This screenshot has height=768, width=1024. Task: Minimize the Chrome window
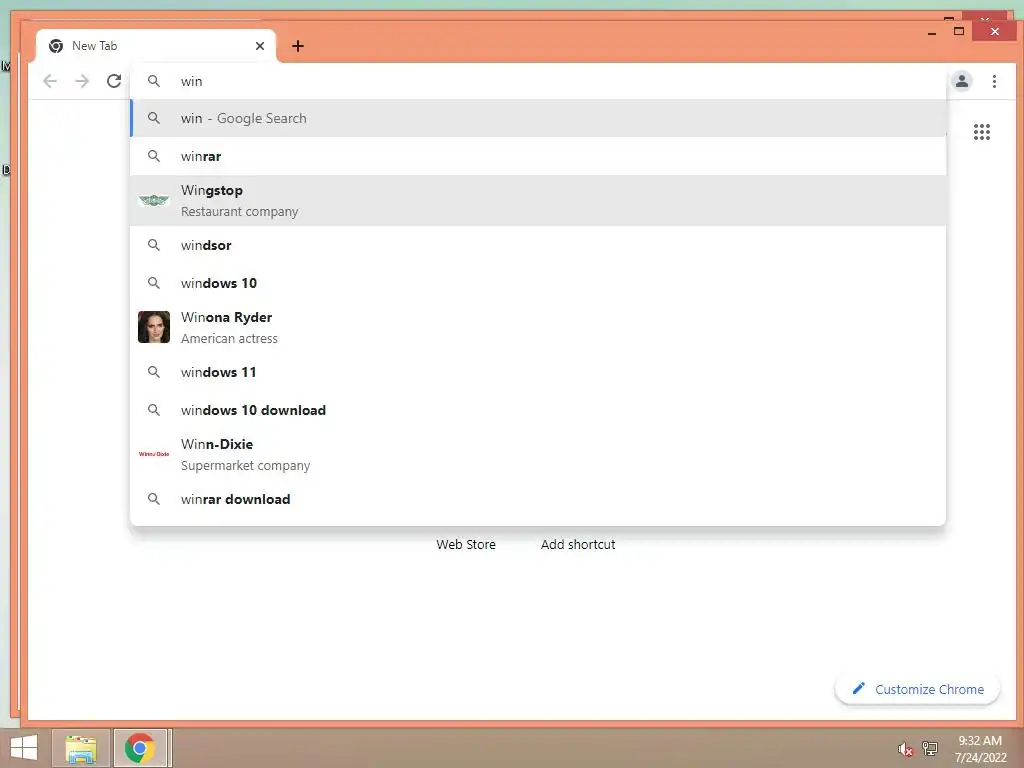click(932, 31)
